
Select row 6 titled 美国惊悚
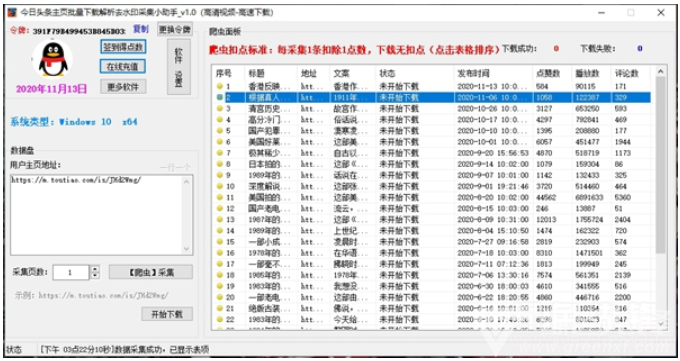click(x=432, y=142)
